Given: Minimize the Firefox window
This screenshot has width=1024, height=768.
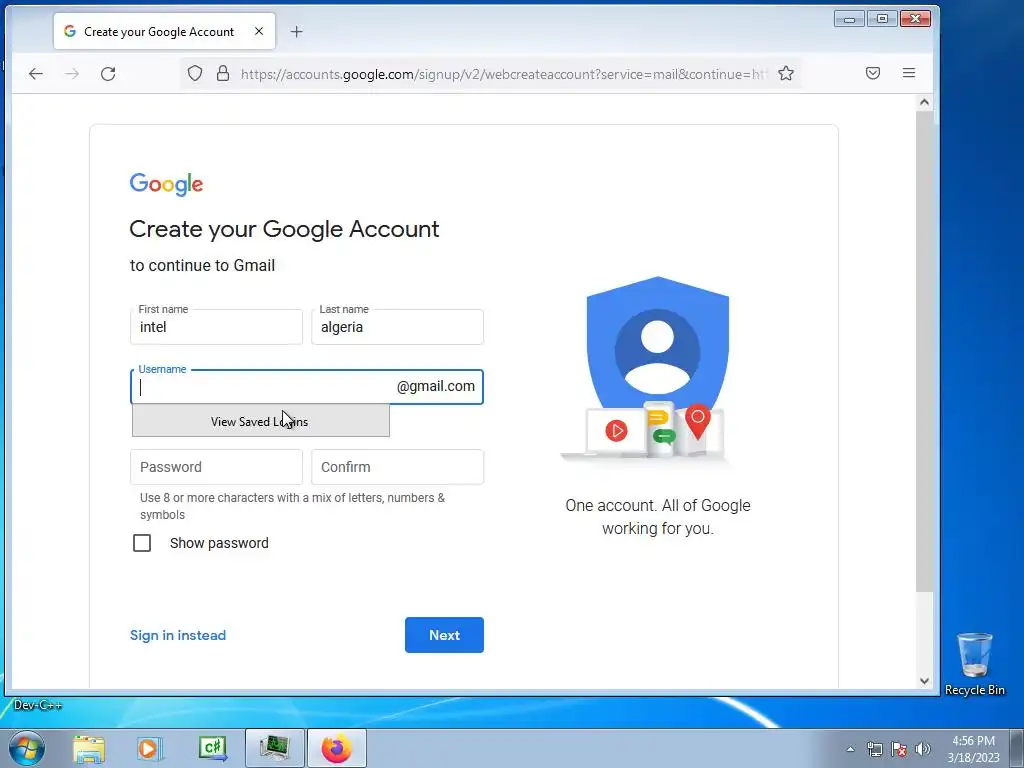Looking at the screenshot, I should (x=849, y=18).
